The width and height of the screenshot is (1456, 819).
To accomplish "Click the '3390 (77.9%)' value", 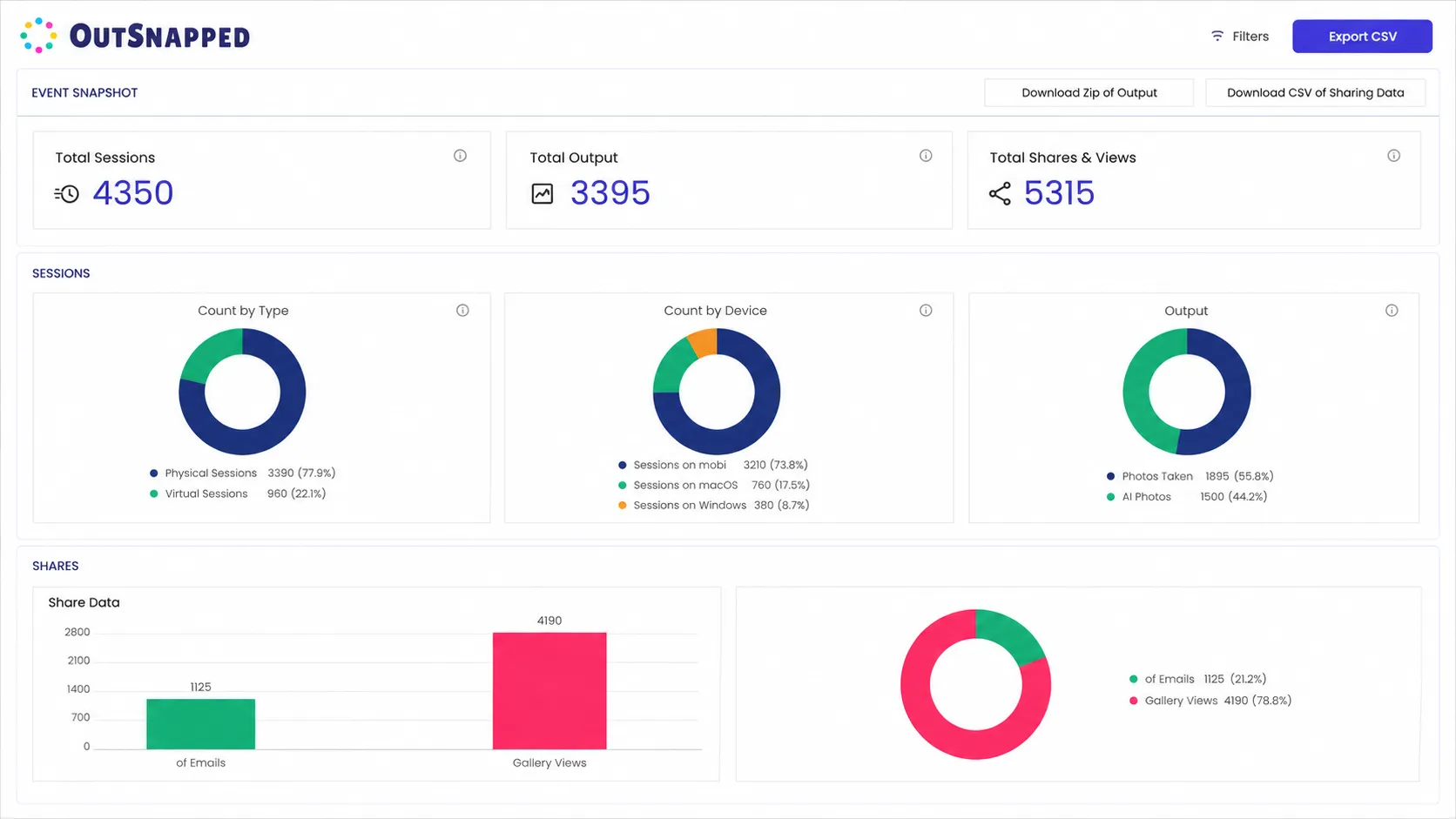I will pyautogui.click(x=301, y=473).
